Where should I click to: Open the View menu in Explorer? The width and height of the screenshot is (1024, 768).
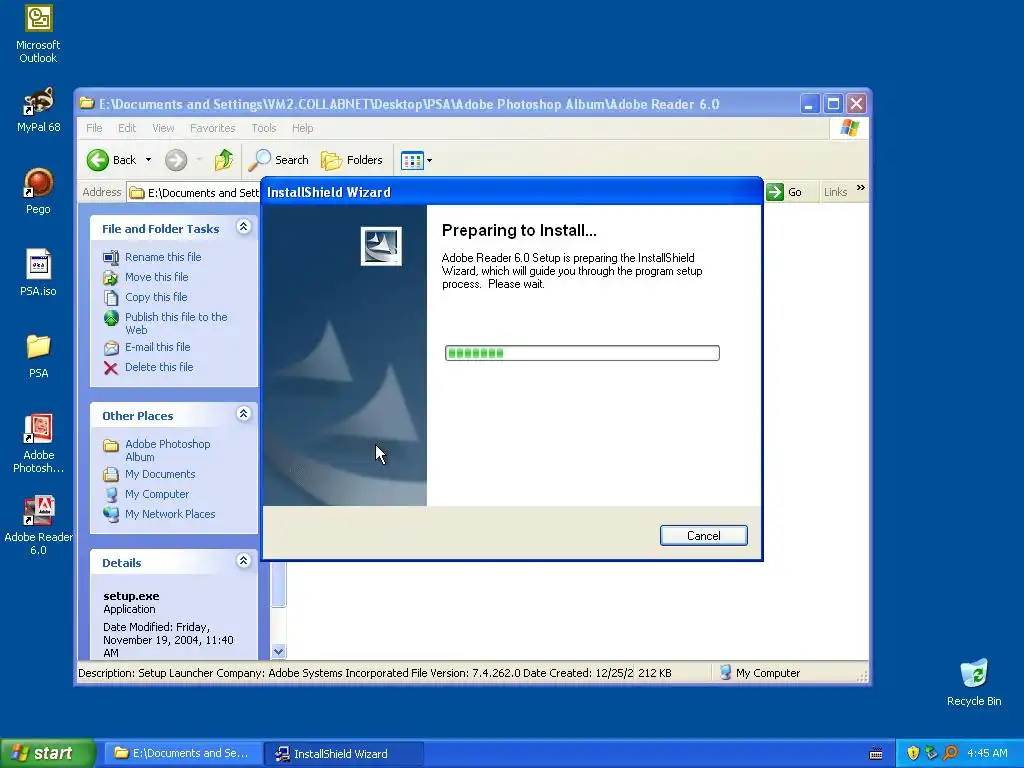tap(163, 128)
